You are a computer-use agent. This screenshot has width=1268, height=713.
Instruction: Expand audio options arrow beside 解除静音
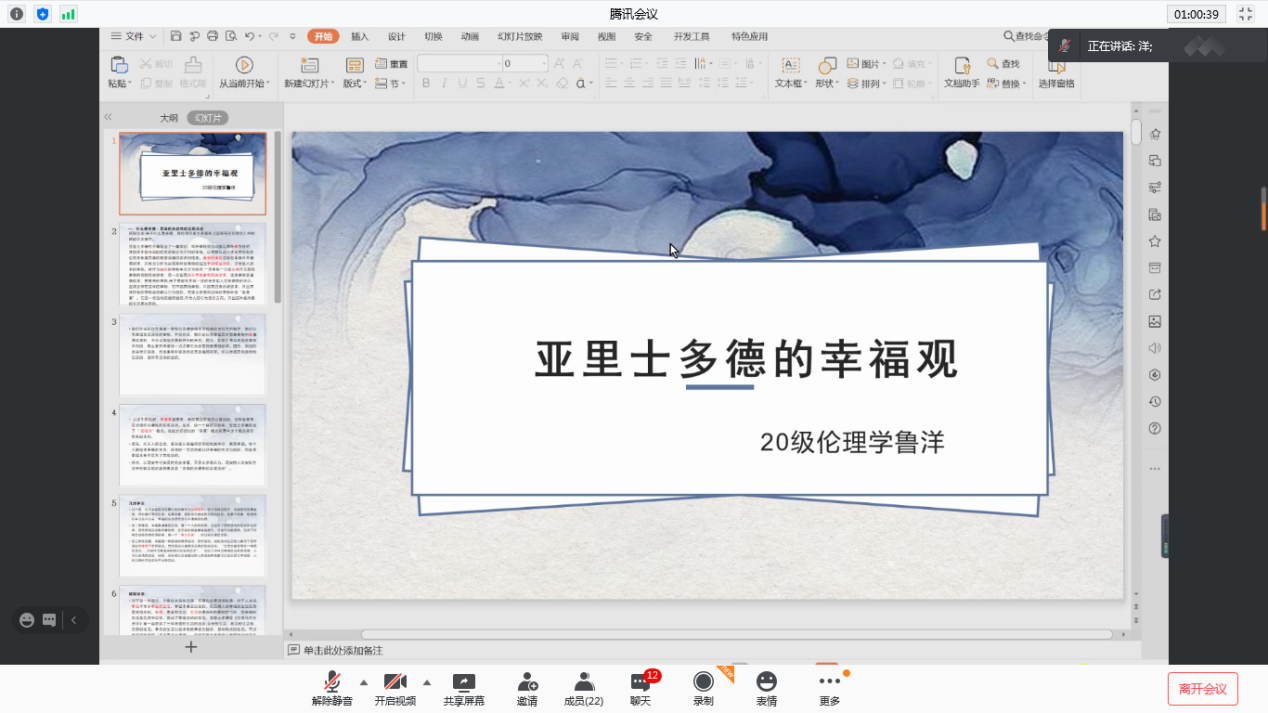(363, 683)
